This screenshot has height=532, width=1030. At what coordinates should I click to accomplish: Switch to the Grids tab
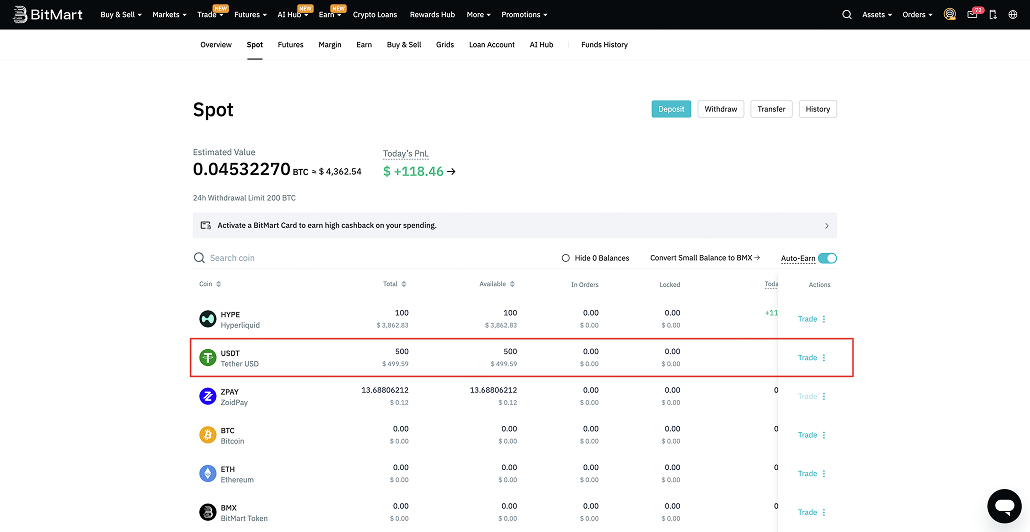tap(445, 45)
